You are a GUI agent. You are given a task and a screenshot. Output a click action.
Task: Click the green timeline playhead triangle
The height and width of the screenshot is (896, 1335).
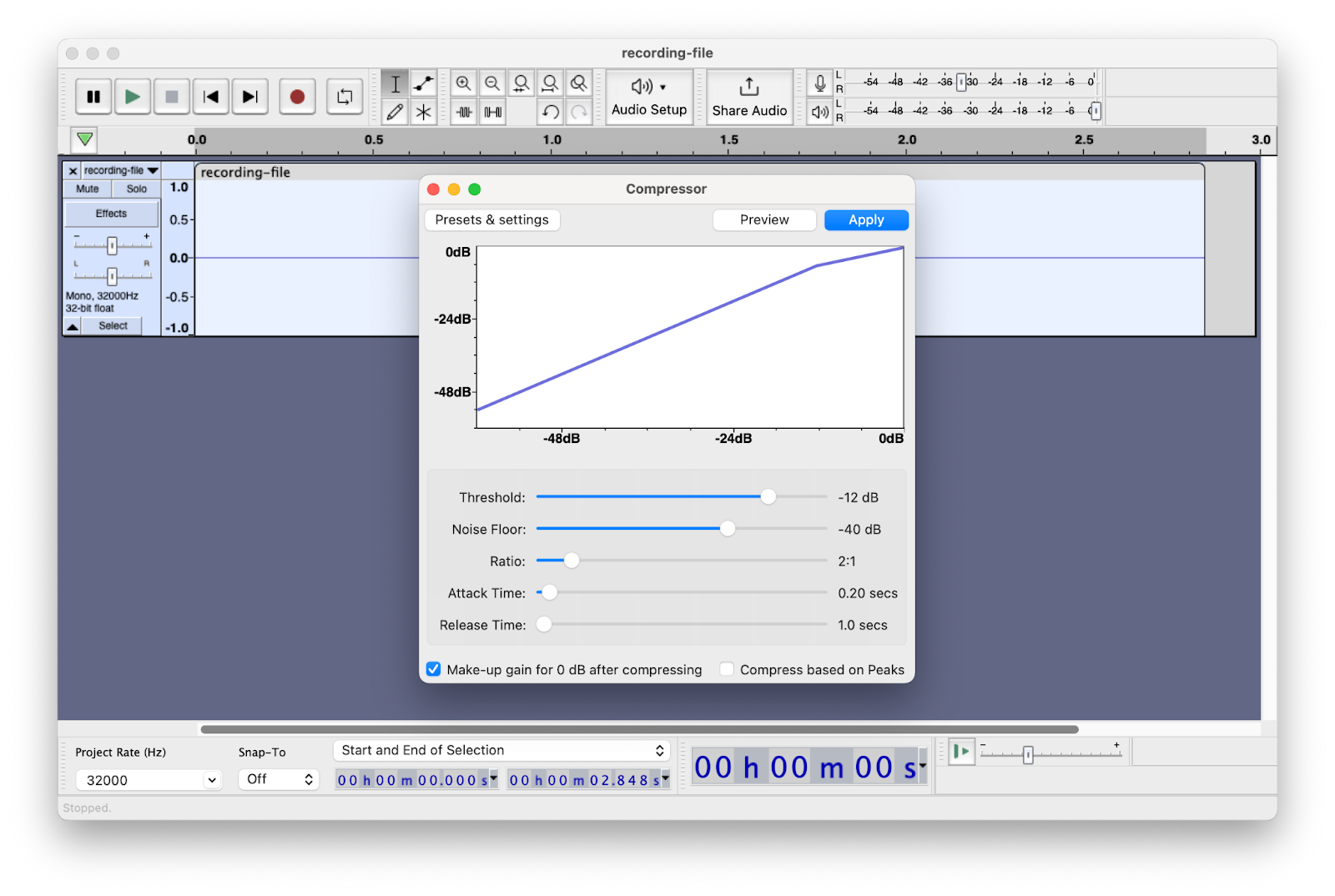pyautogui.click(x=84, y=139)
